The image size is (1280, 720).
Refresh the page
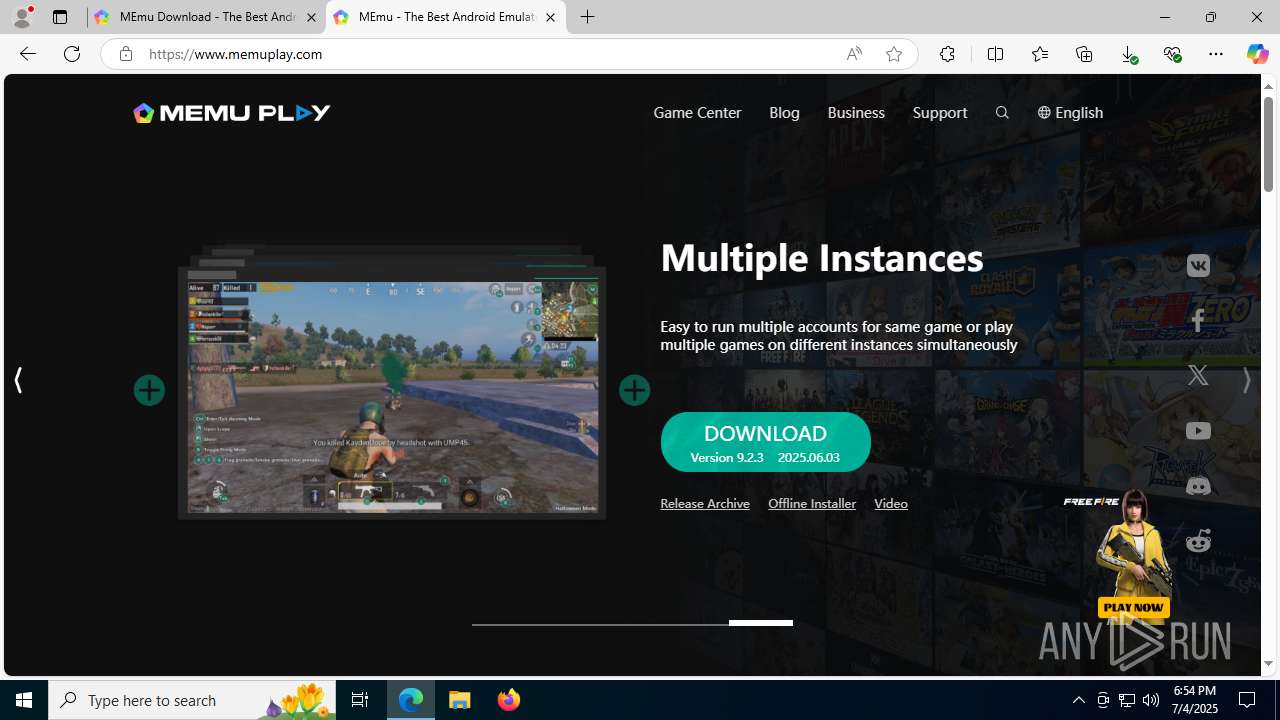(72, 54)
